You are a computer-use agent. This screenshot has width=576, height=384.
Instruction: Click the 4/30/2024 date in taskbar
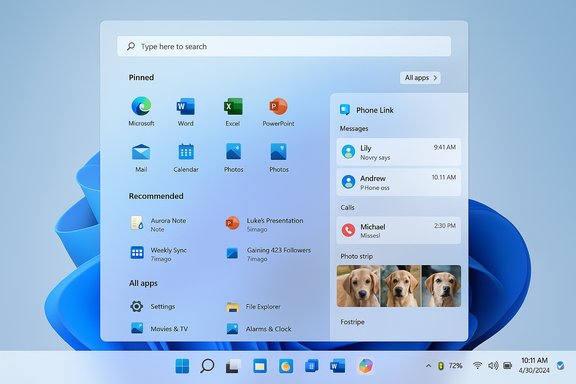534,370
